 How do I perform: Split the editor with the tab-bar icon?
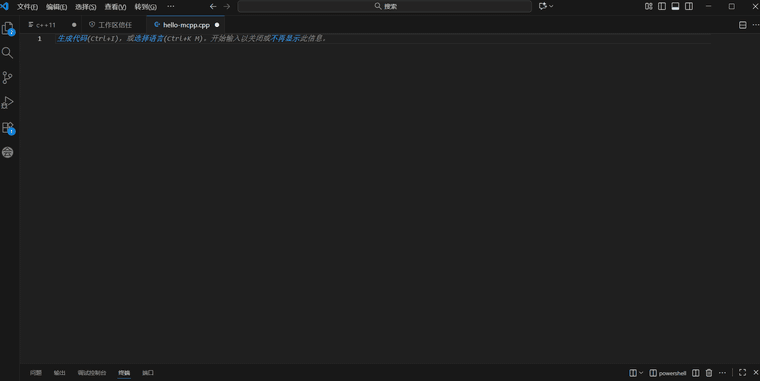click(743, 25)
